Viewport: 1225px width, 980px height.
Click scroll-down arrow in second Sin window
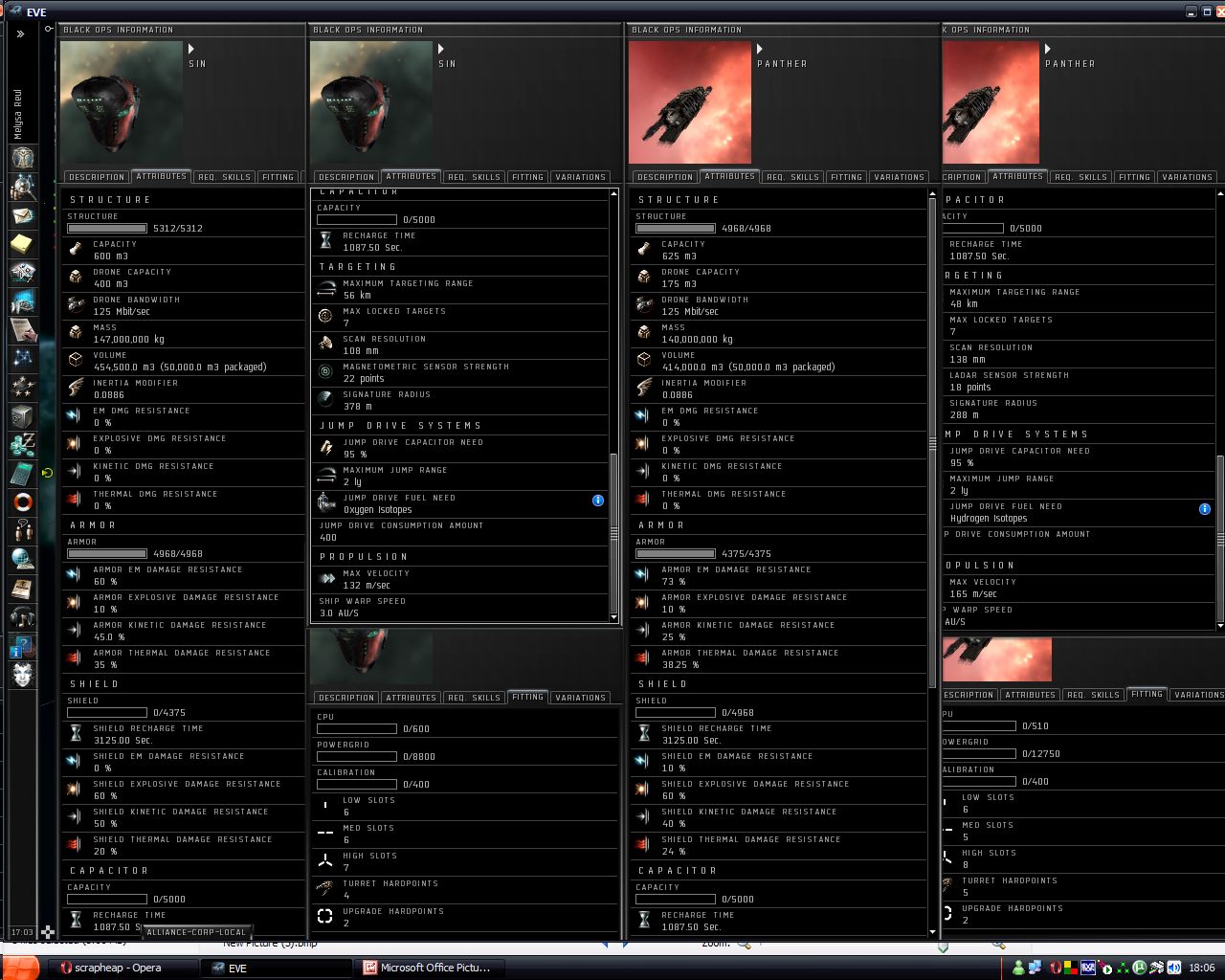click(x=614, y=618)
